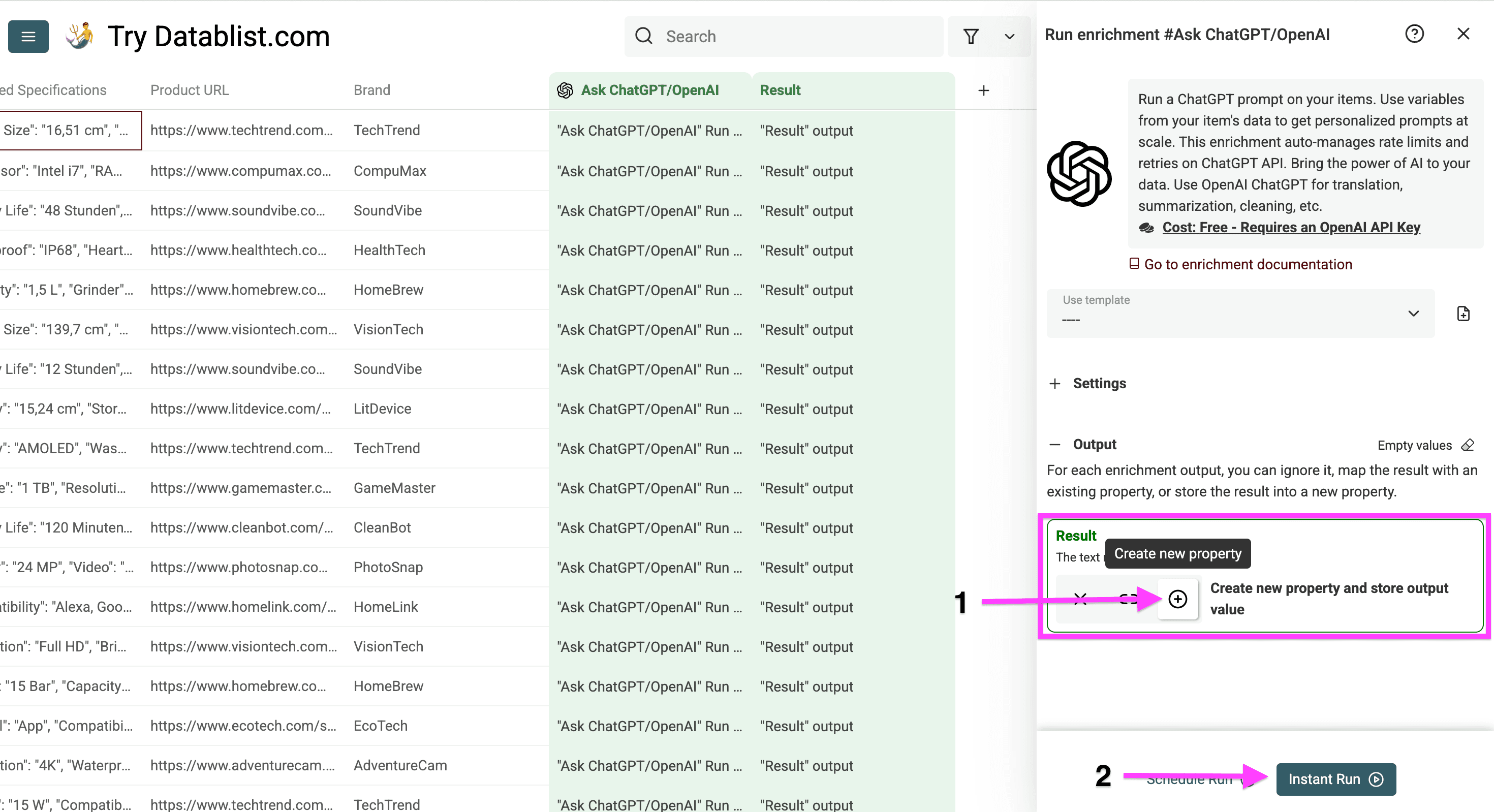Click the filter icon next to search
The image size is (1494, 812).
(x=972, y=36)
